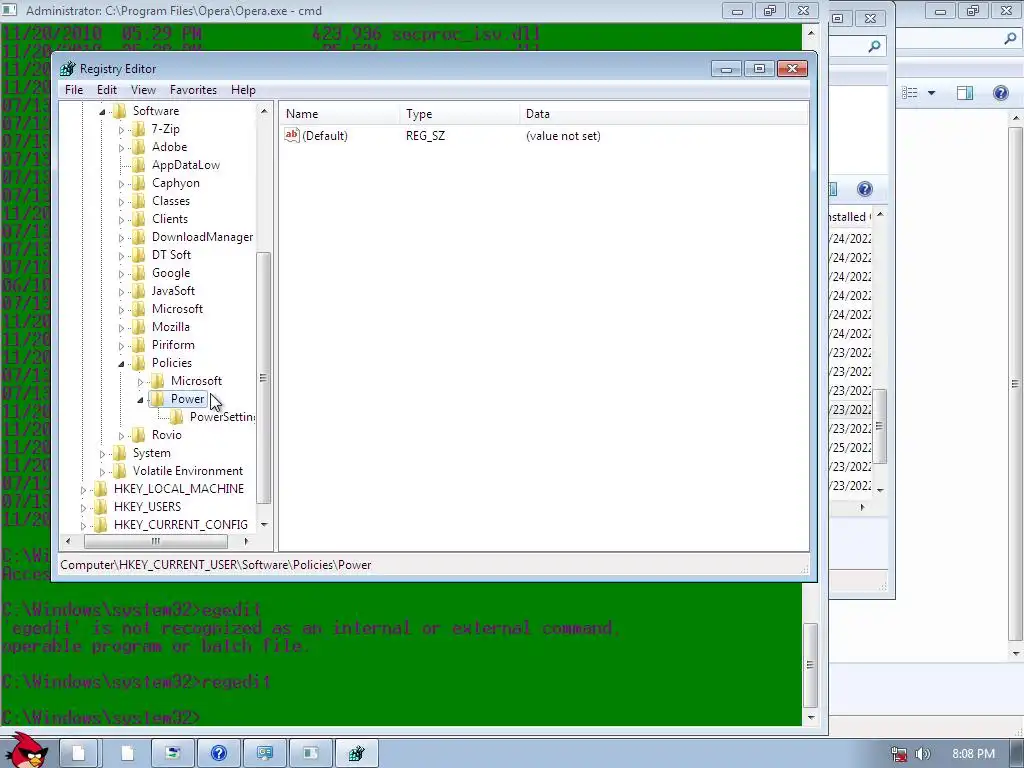Image resolution: width=1024 pixels, height=768 pixels.
Task: Collapse the Software key
Action: pos(102,112)
